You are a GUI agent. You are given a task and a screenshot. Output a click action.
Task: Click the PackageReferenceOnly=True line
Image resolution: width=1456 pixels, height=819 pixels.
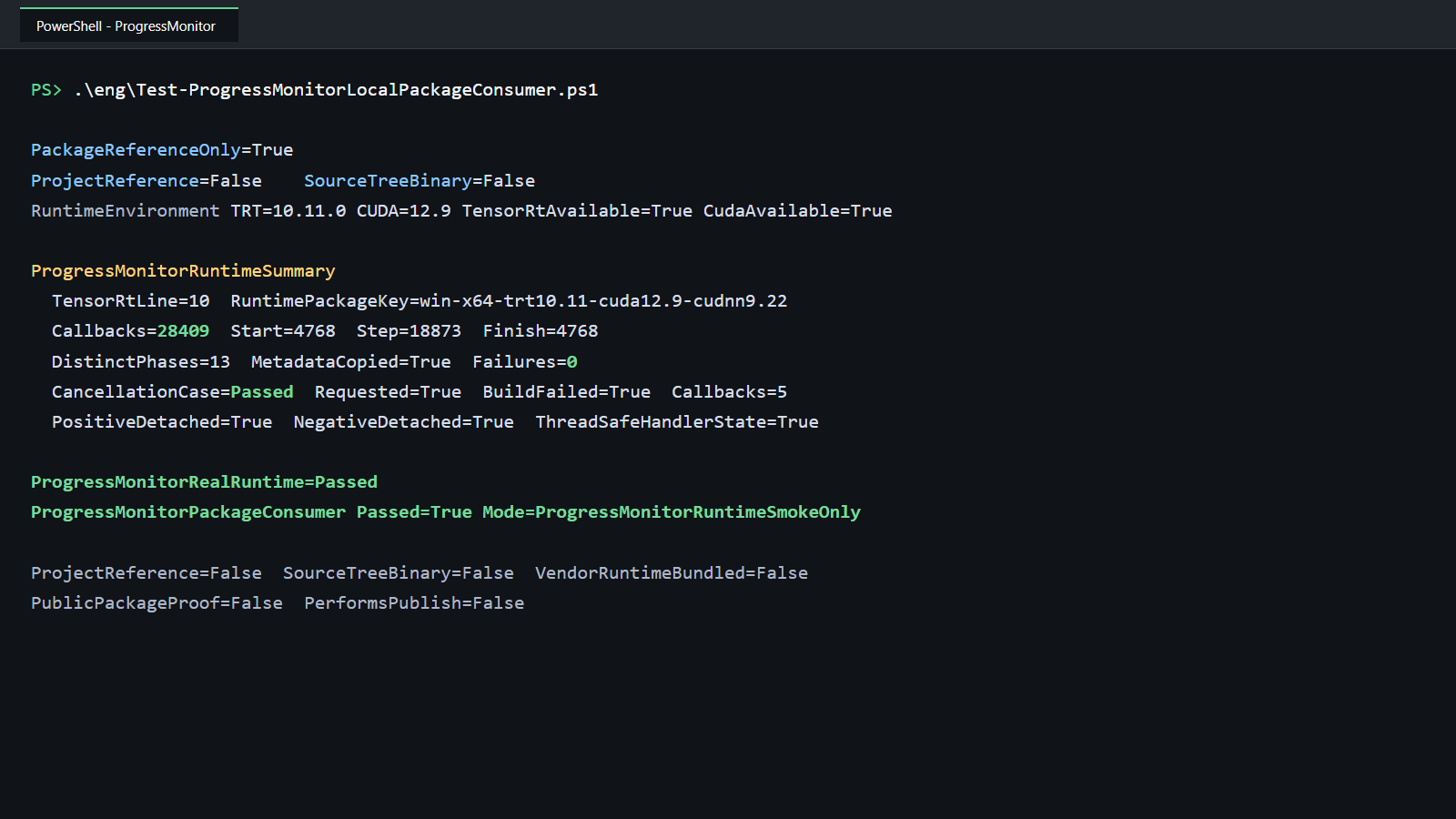coord(162,150)
